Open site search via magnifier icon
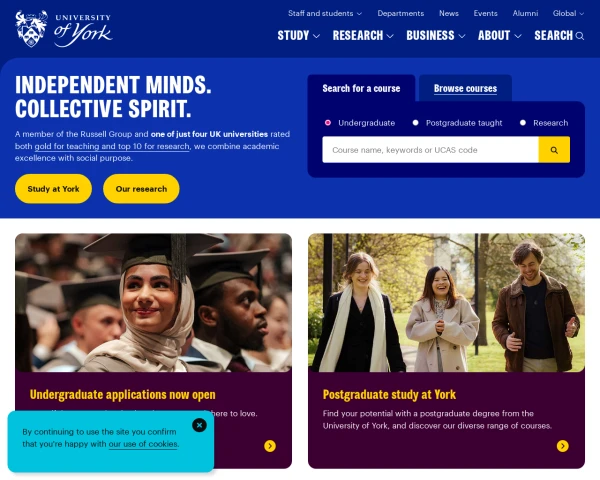 click(580, 36)
